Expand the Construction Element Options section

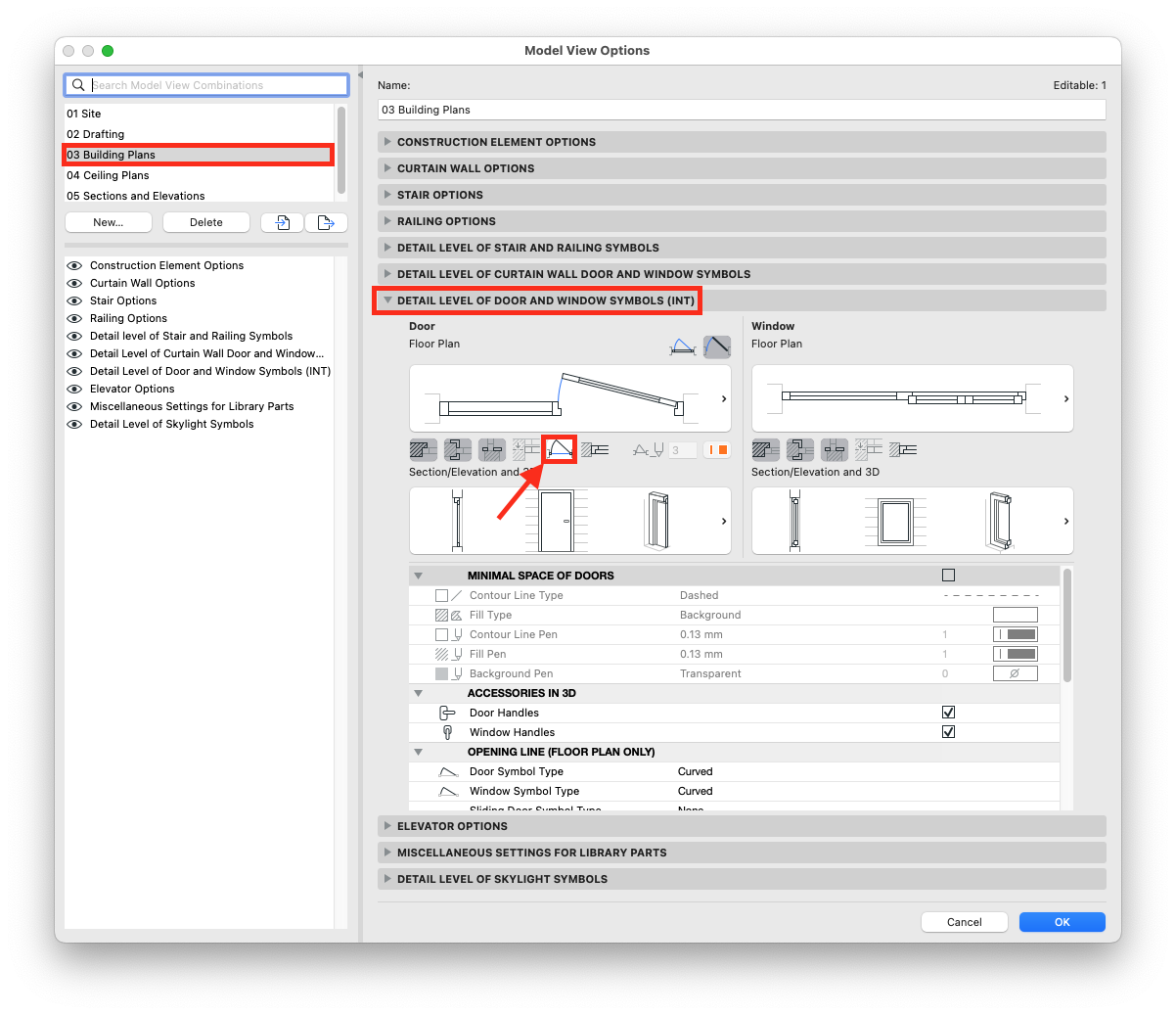(x=742, y=142)
